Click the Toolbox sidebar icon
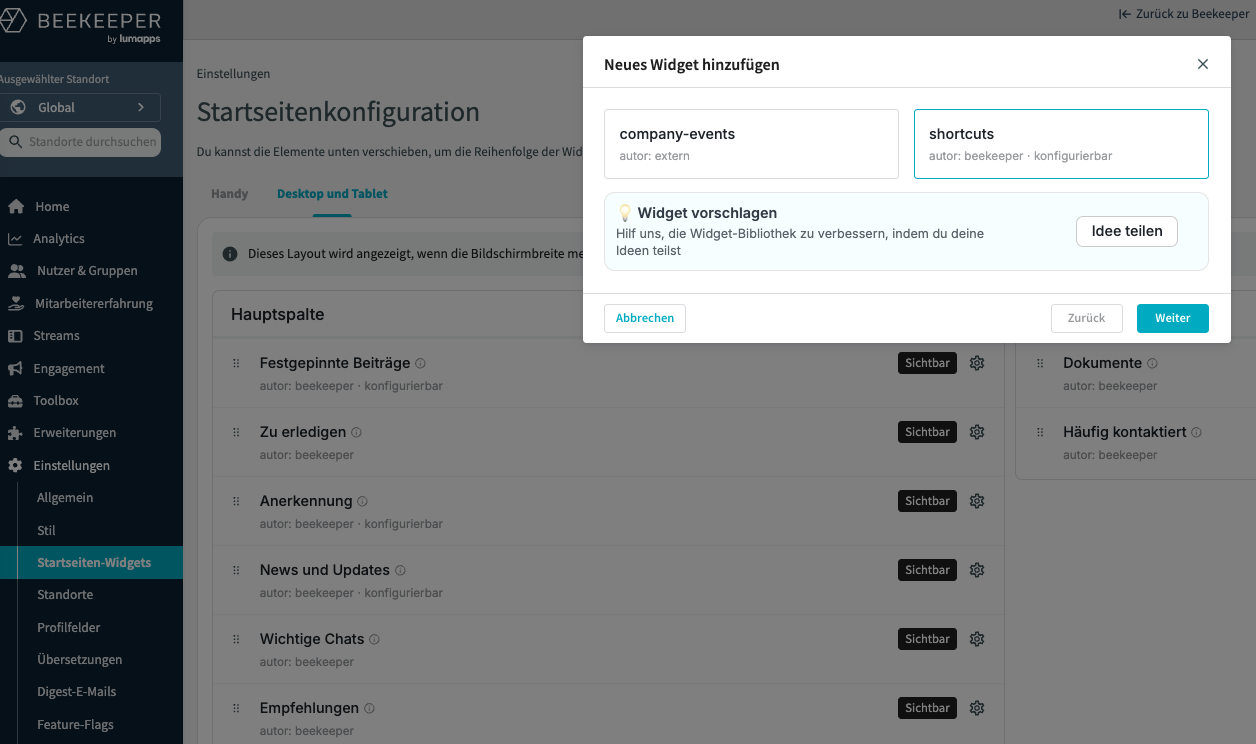The height and width of the screenshot is (744, 1256). (15, 401)
